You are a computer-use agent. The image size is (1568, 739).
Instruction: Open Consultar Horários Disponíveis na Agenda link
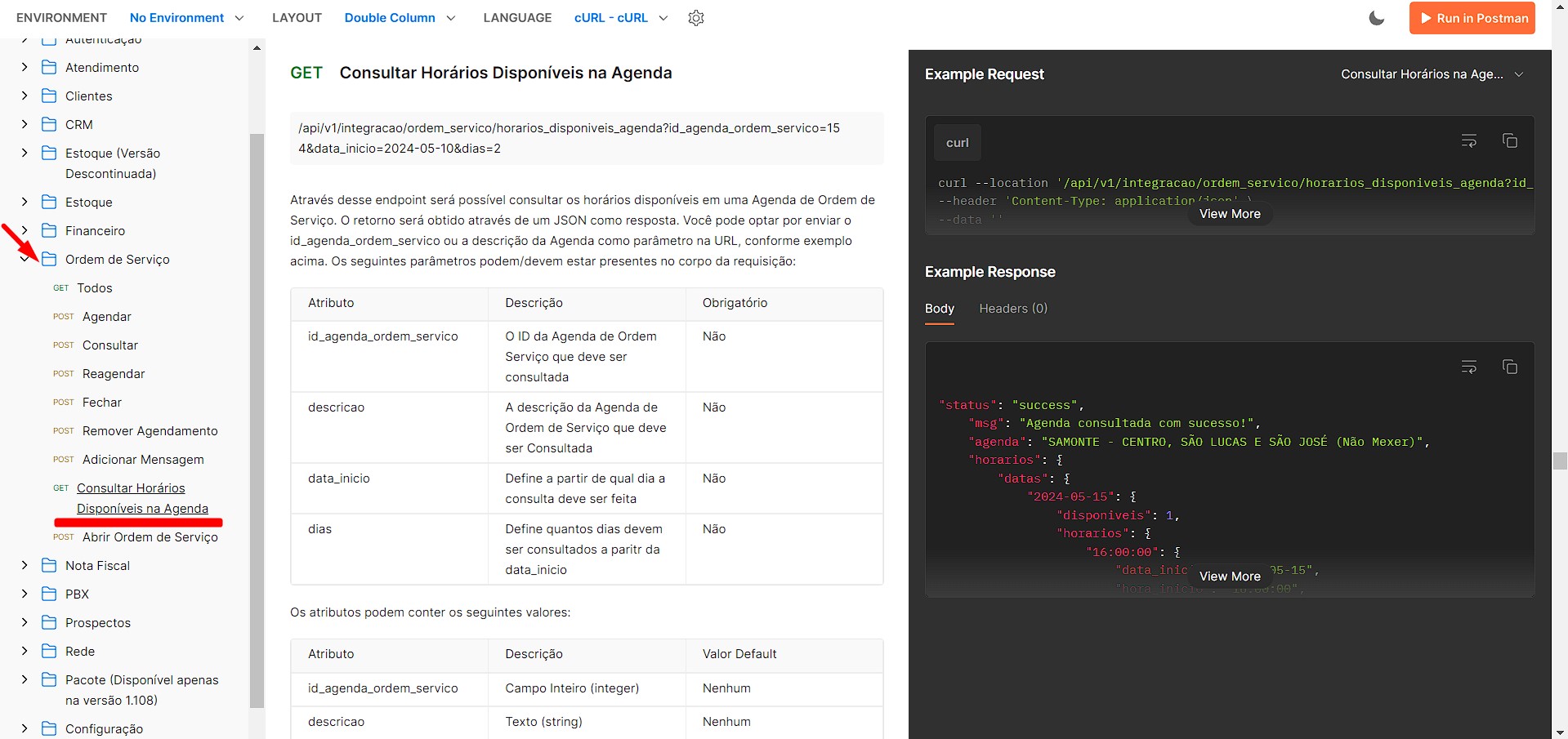(x=142, y=498)
